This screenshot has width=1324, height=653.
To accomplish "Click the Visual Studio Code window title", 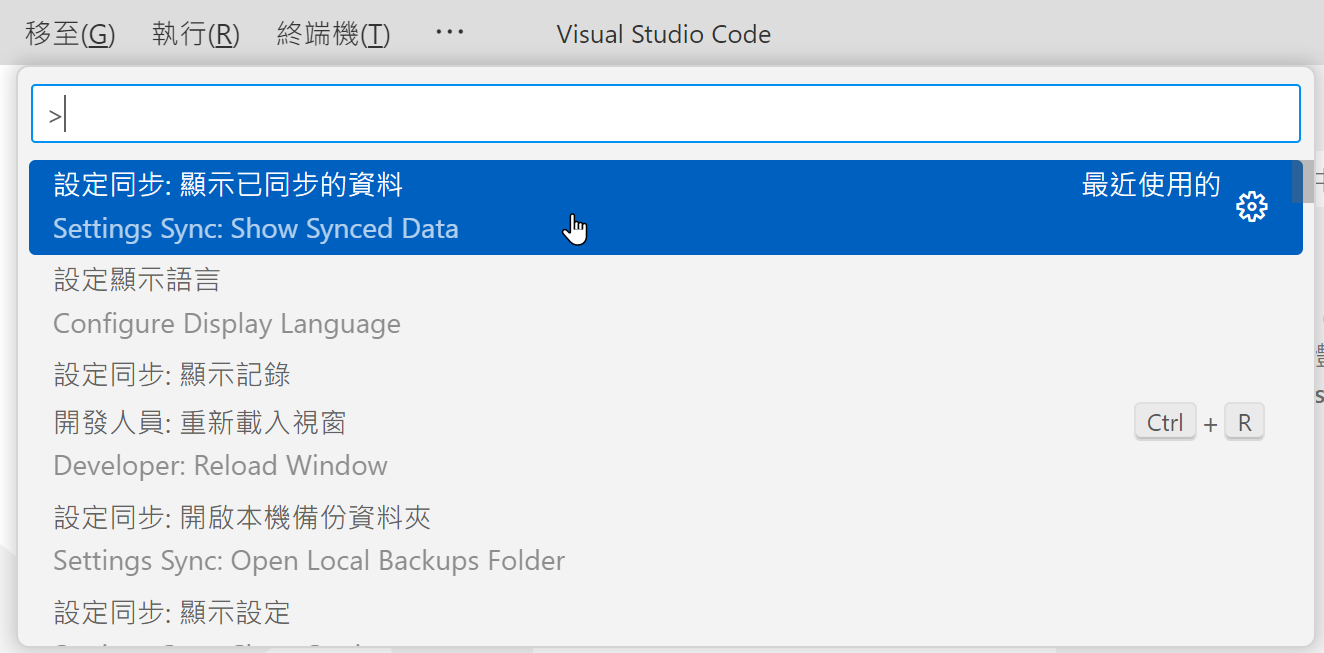I will click(x=664, y=34).
